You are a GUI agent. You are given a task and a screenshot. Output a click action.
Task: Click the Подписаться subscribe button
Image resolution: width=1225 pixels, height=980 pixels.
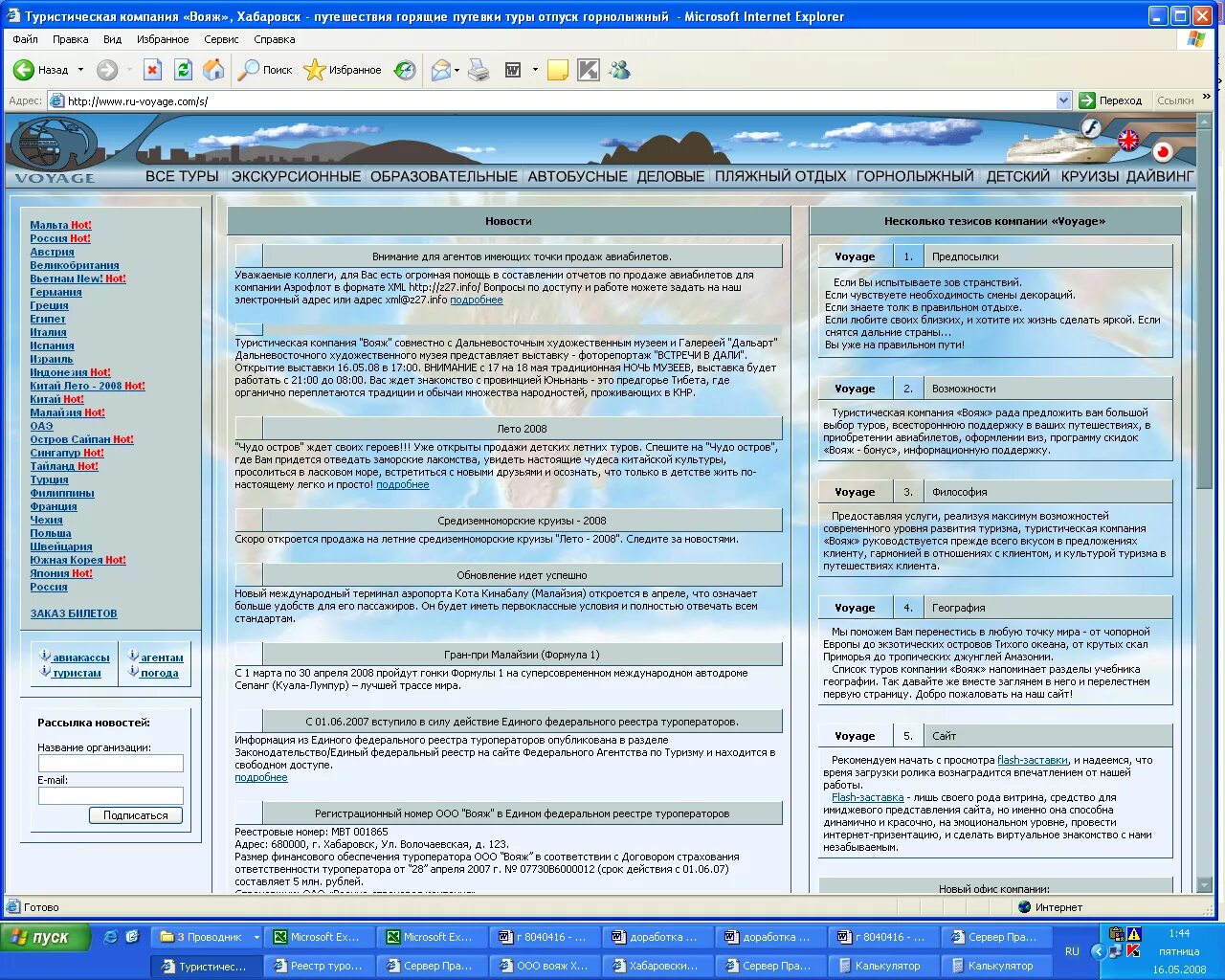tap(136, 815)
